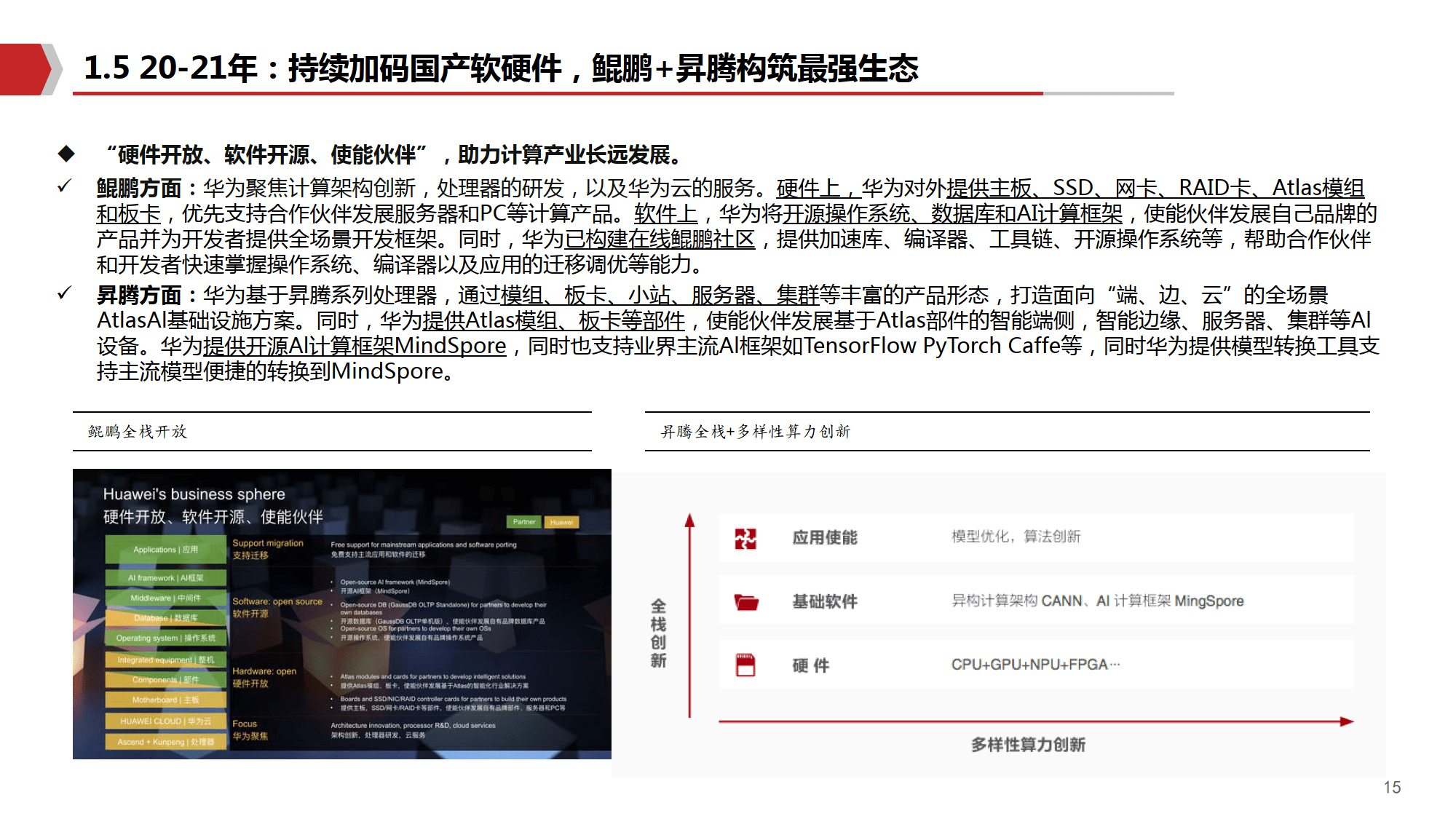Click the 硬件 row label in diagram
This screenshot has width=1456, height=819.
(x=811, y=665)
